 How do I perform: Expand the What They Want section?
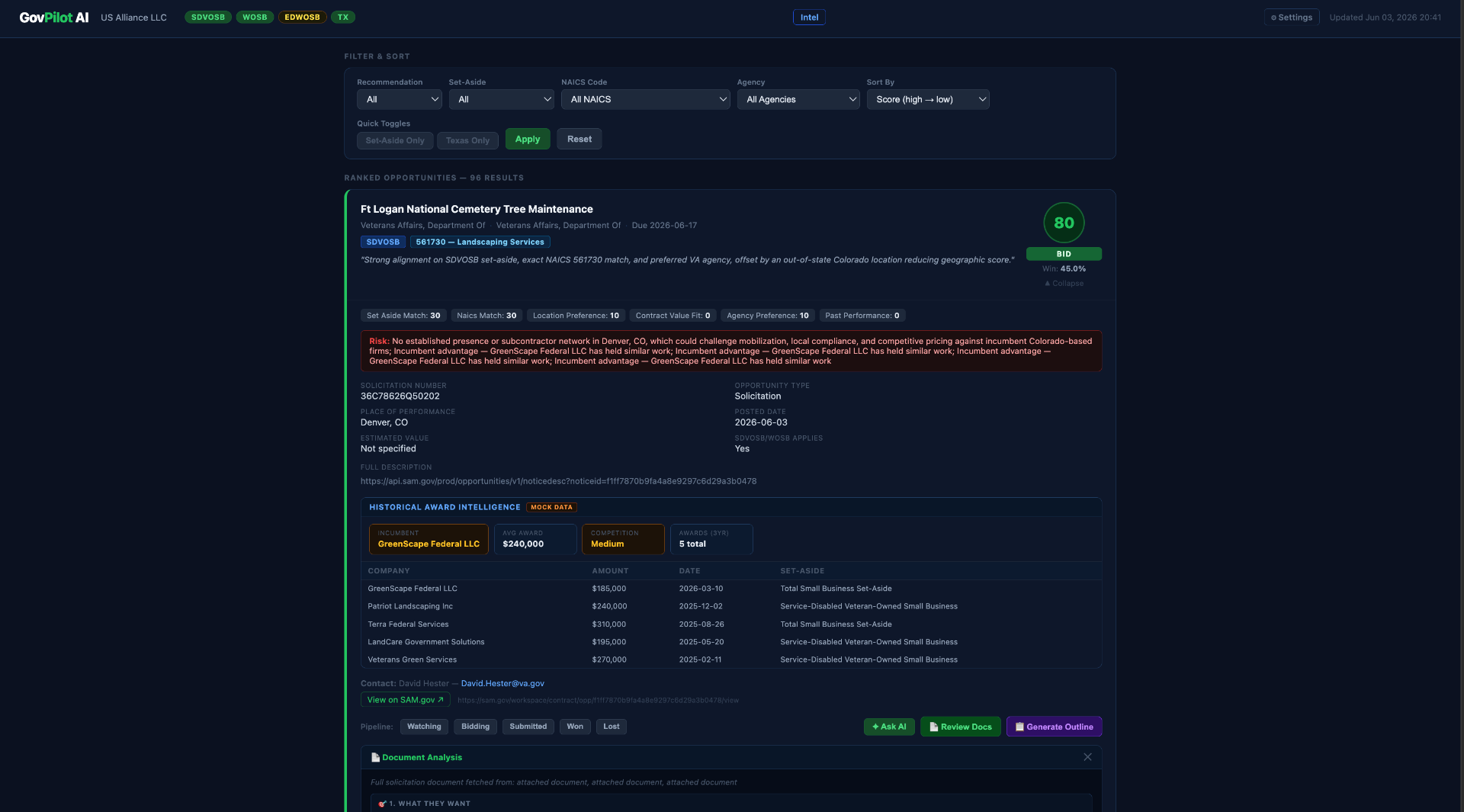pyautogui.click(x=731, y=804)
